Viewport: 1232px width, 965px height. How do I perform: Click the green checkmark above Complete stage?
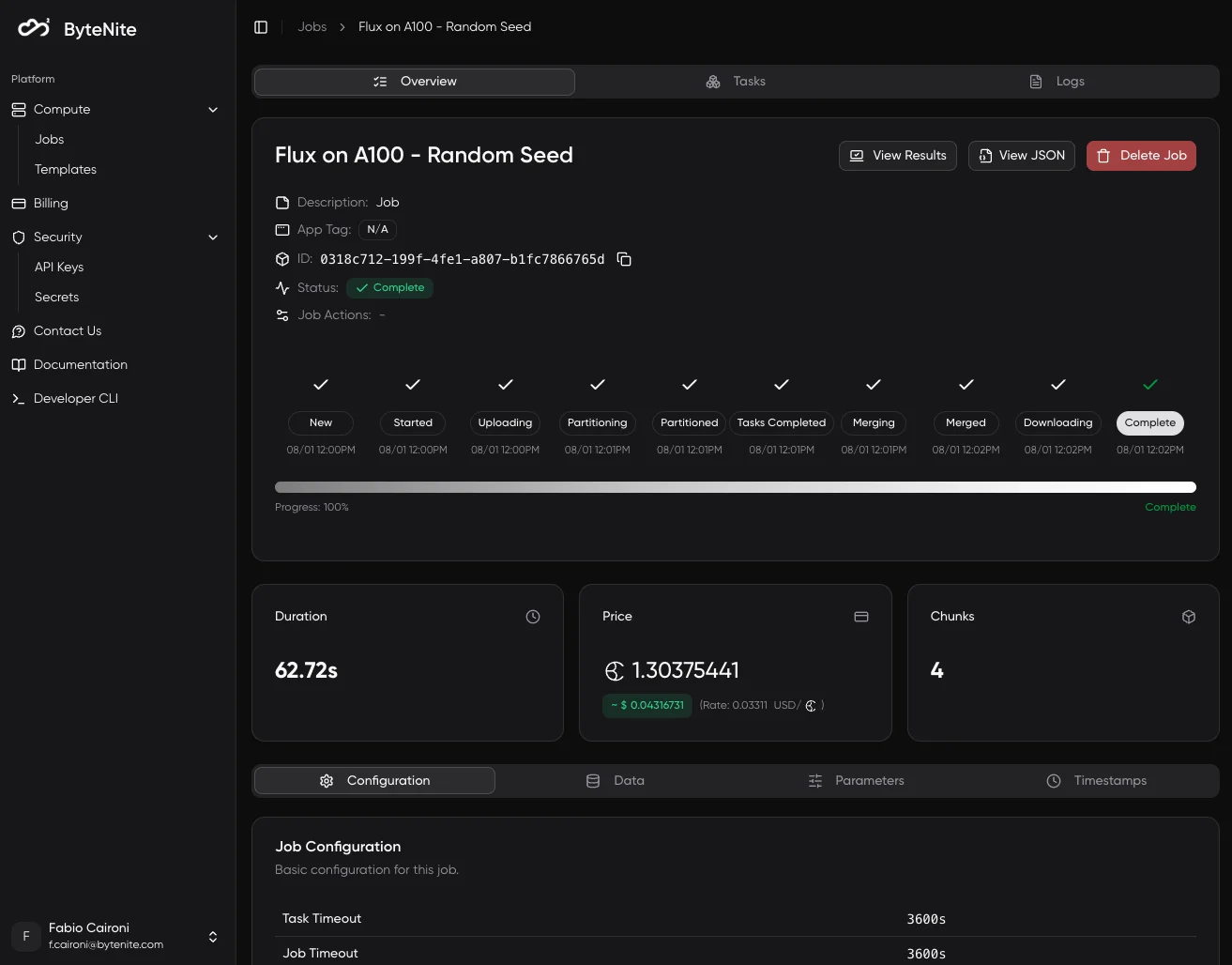coord(1150,385)
